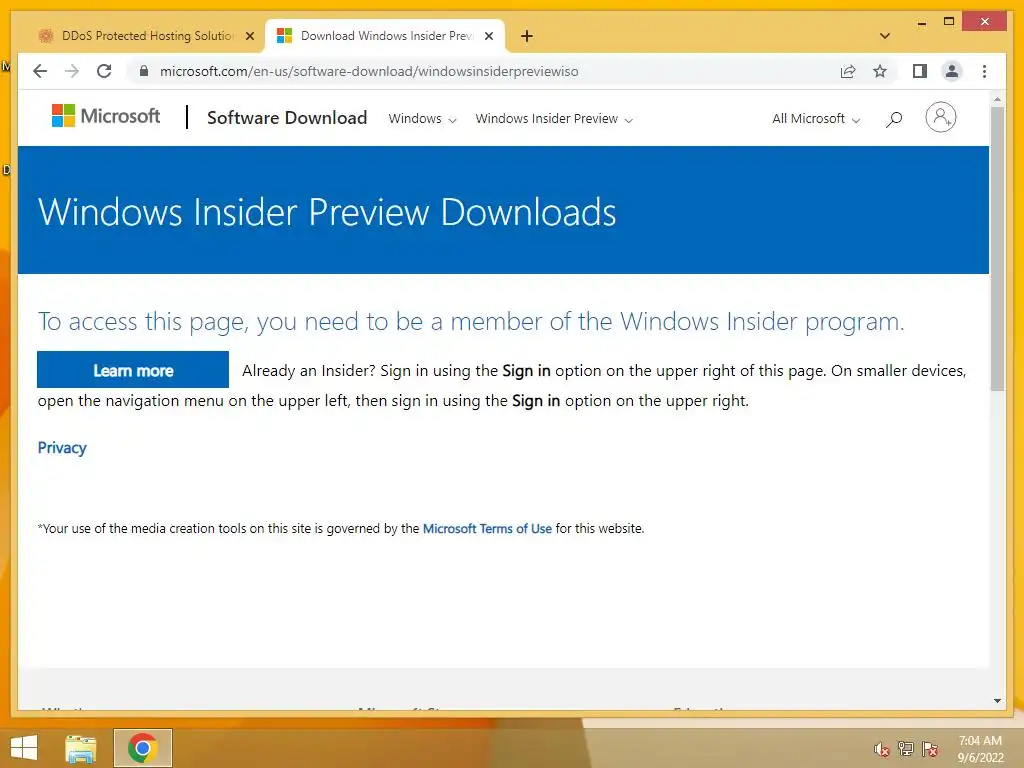View site info via the padlock icon

[x=144, y=71]
